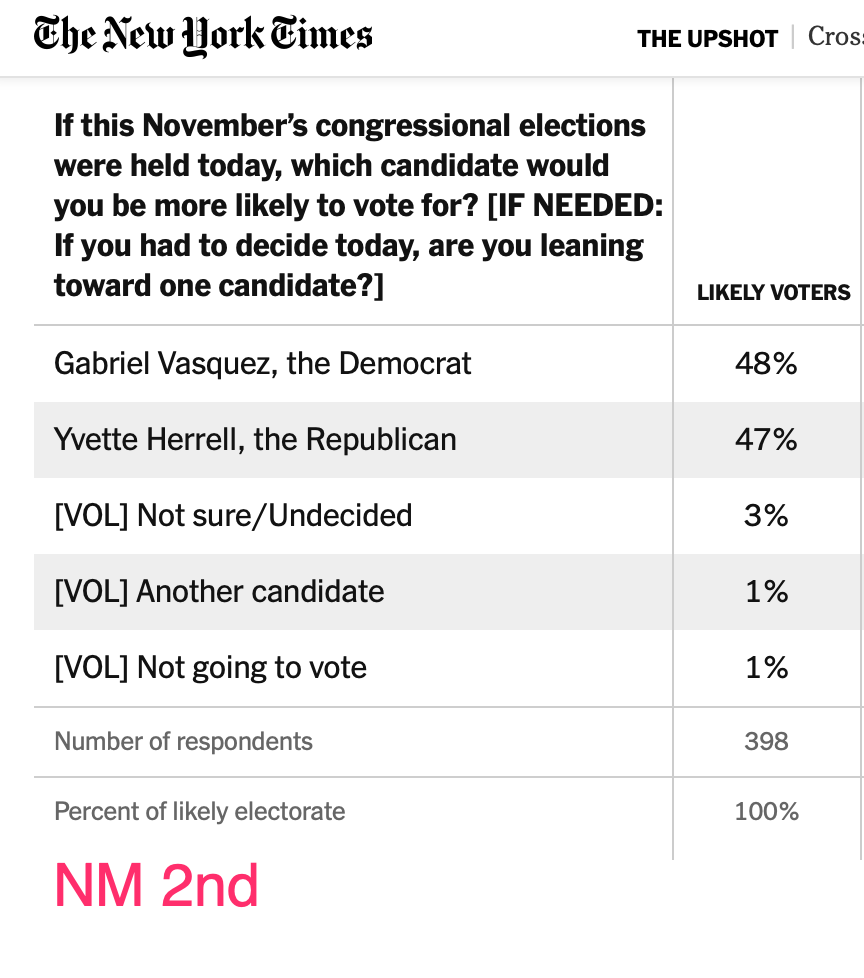Click The New York Times logo
Viewport: 864px width, 978px height.
pos(203,36)
